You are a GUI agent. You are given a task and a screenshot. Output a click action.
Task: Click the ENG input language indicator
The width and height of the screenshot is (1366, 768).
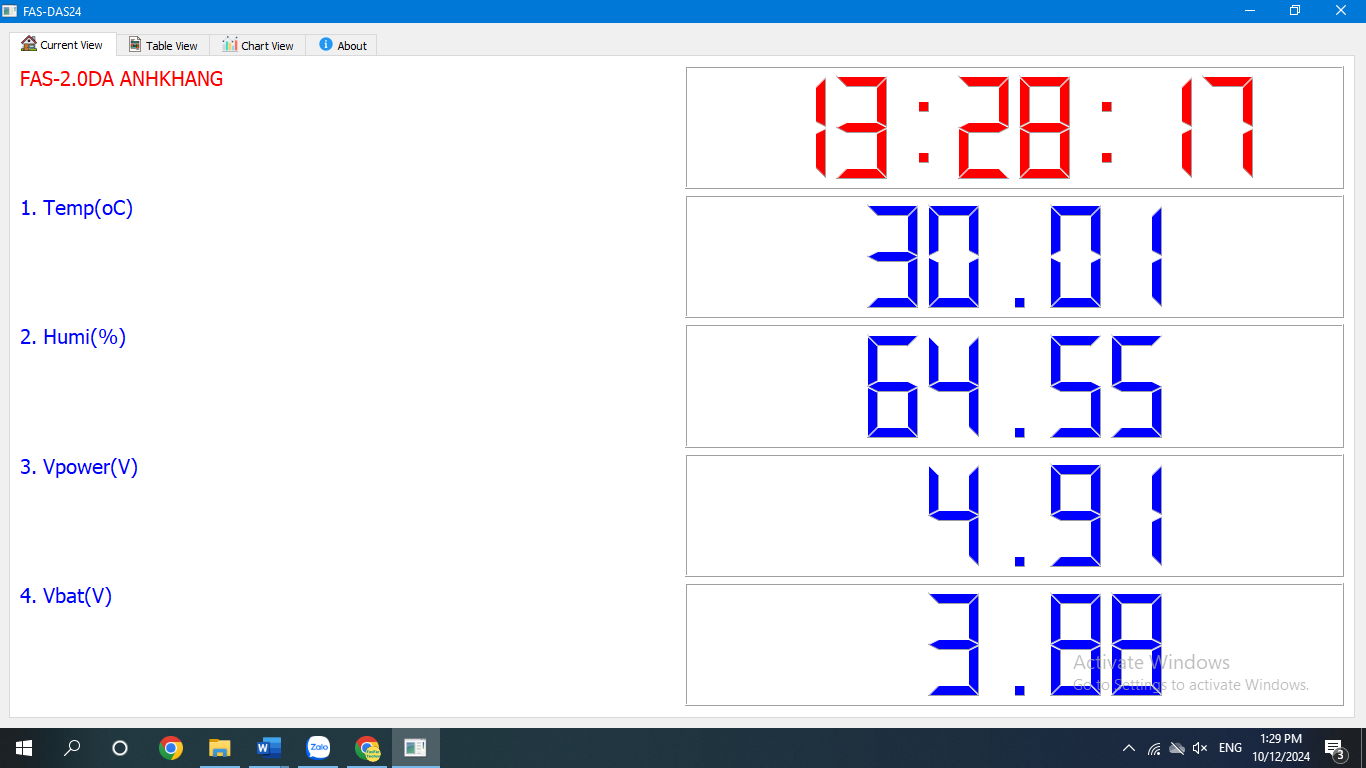(x=1230, y=748)
